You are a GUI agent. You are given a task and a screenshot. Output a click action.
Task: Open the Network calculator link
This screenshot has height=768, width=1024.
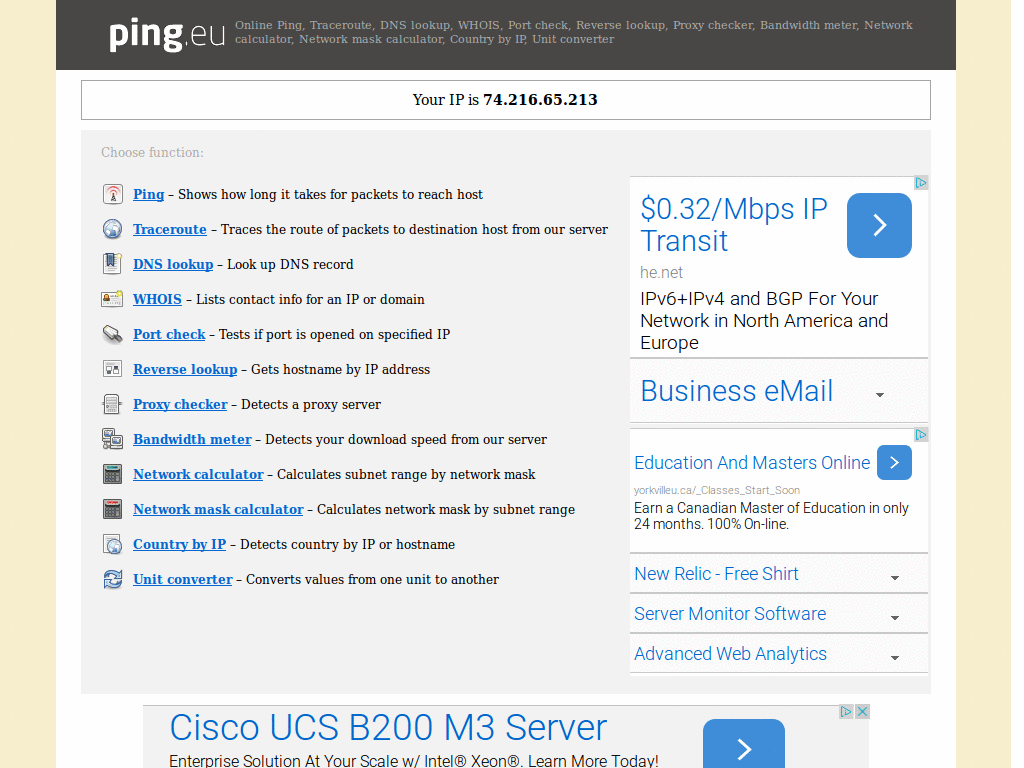coord(198,474)
